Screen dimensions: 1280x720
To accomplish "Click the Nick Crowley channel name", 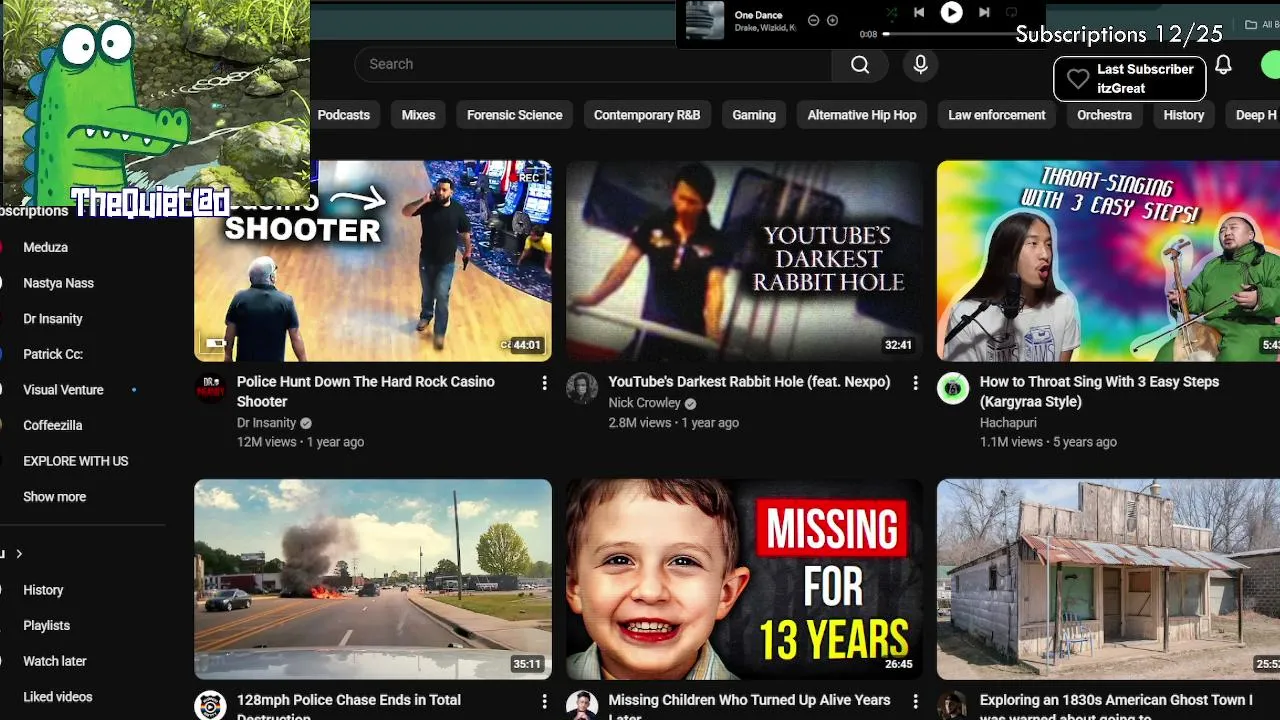I will tap(644, 403).
